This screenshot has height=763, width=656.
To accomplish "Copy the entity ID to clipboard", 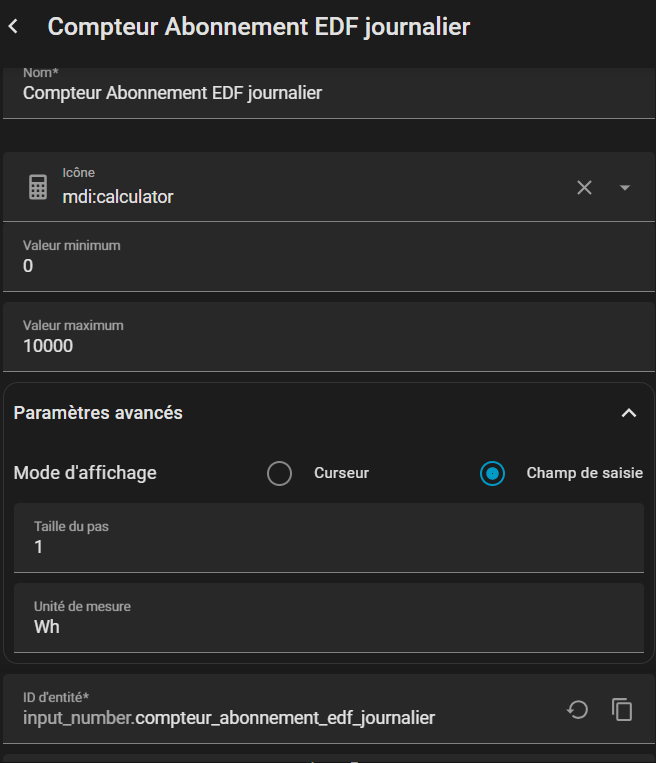I will 622,709.
